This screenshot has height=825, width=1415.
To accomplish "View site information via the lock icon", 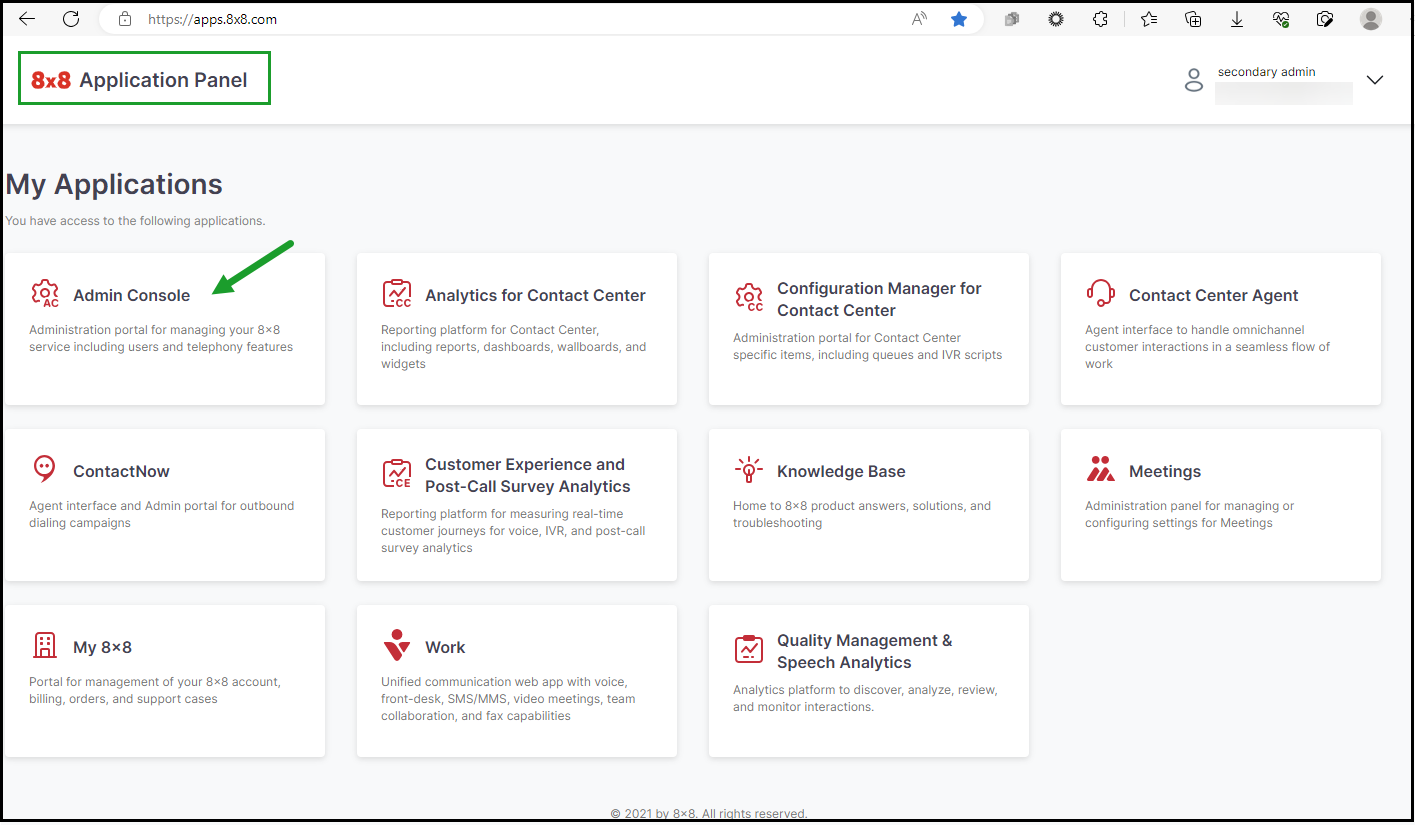I will (125, 19).
